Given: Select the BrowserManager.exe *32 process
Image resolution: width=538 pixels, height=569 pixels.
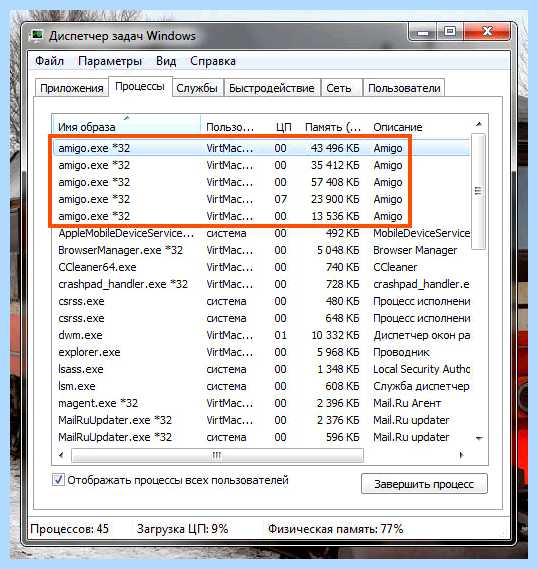Looking at the screenshot, I should pyautogui.click(x=262, y=250).
